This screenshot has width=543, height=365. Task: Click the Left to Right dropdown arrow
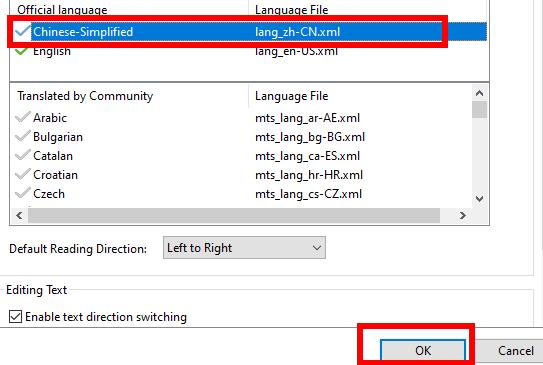point(317,248)
